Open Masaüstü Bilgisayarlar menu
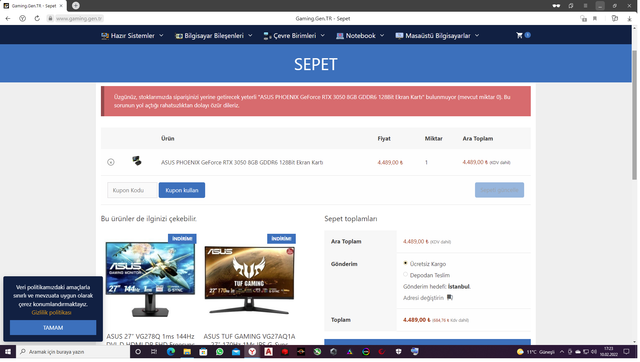640x362 pixels. tap(437, 36)
